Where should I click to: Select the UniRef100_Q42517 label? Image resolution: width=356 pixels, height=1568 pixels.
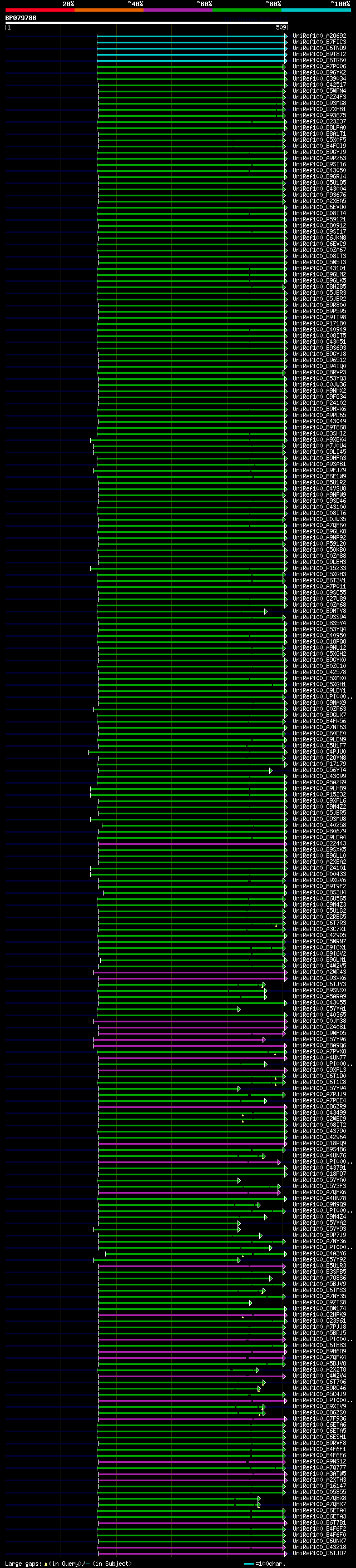pos(319,85)
